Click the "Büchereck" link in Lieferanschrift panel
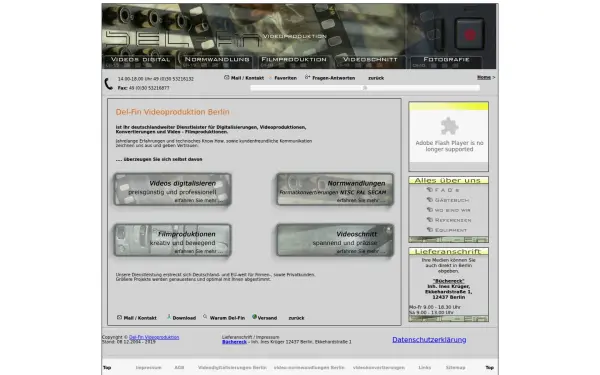Image resolution: width=600 pixels, height=375 pixels. [448, 281]
